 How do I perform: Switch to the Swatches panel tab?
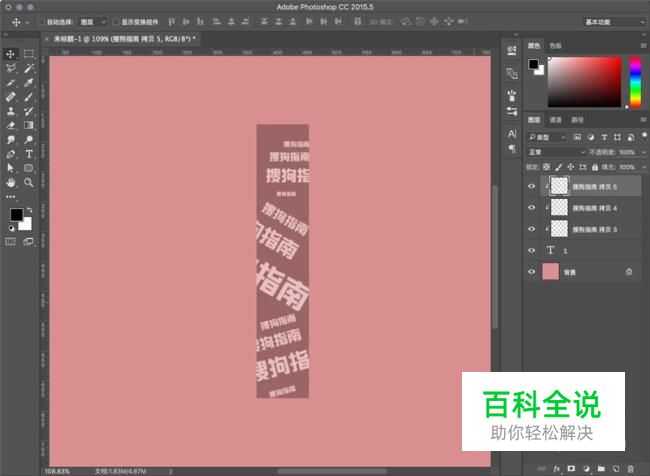tap(555, 46)
